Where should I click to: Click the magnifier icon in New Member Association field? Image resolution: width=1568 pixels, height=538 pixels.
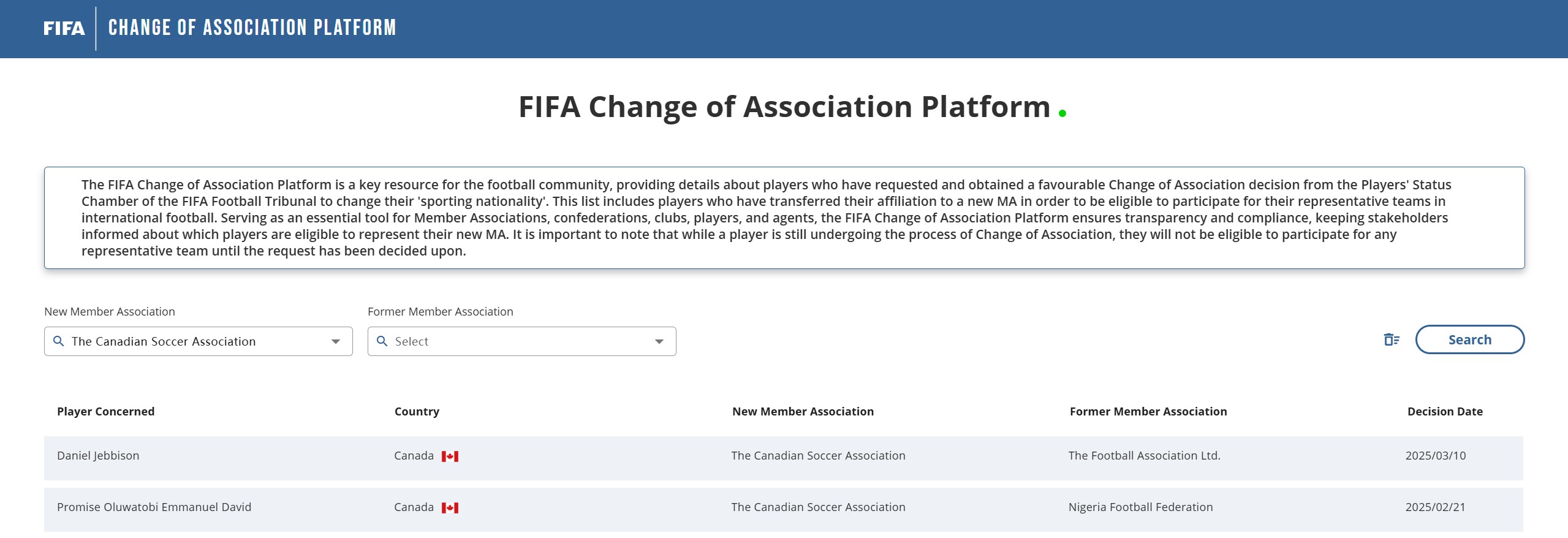59,341
